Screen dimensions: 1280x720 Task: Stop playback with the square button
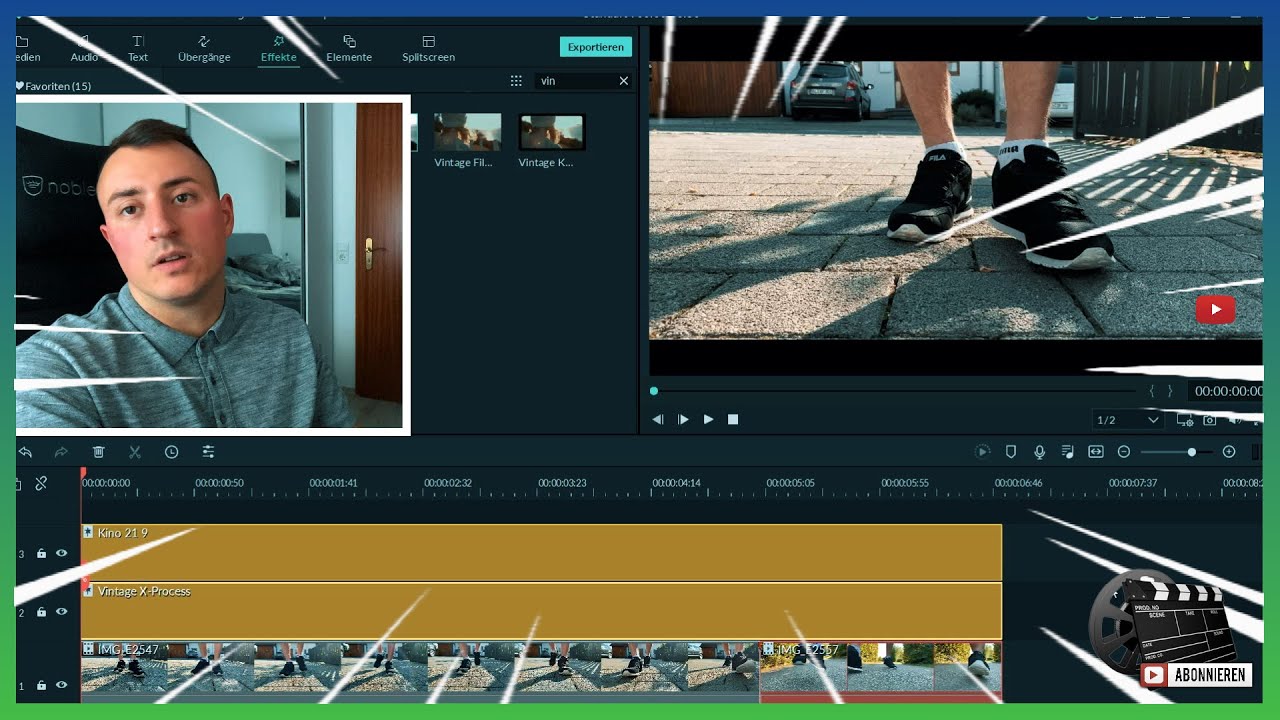click(733, 419)
